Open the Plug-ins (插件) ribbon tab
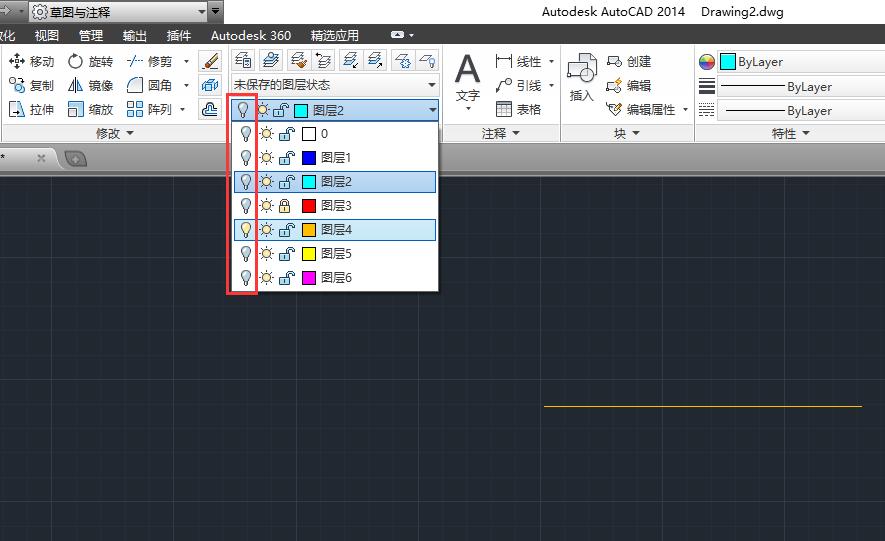 click(178, 36)
